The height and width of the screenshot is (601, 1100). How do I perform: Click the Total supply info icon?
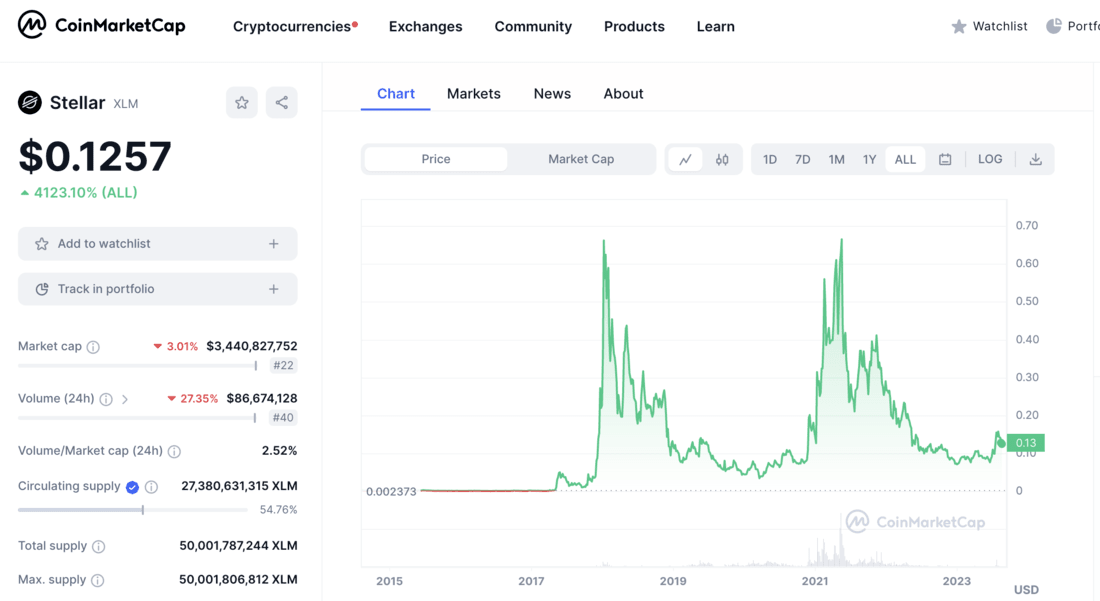[x=99, y=547]
